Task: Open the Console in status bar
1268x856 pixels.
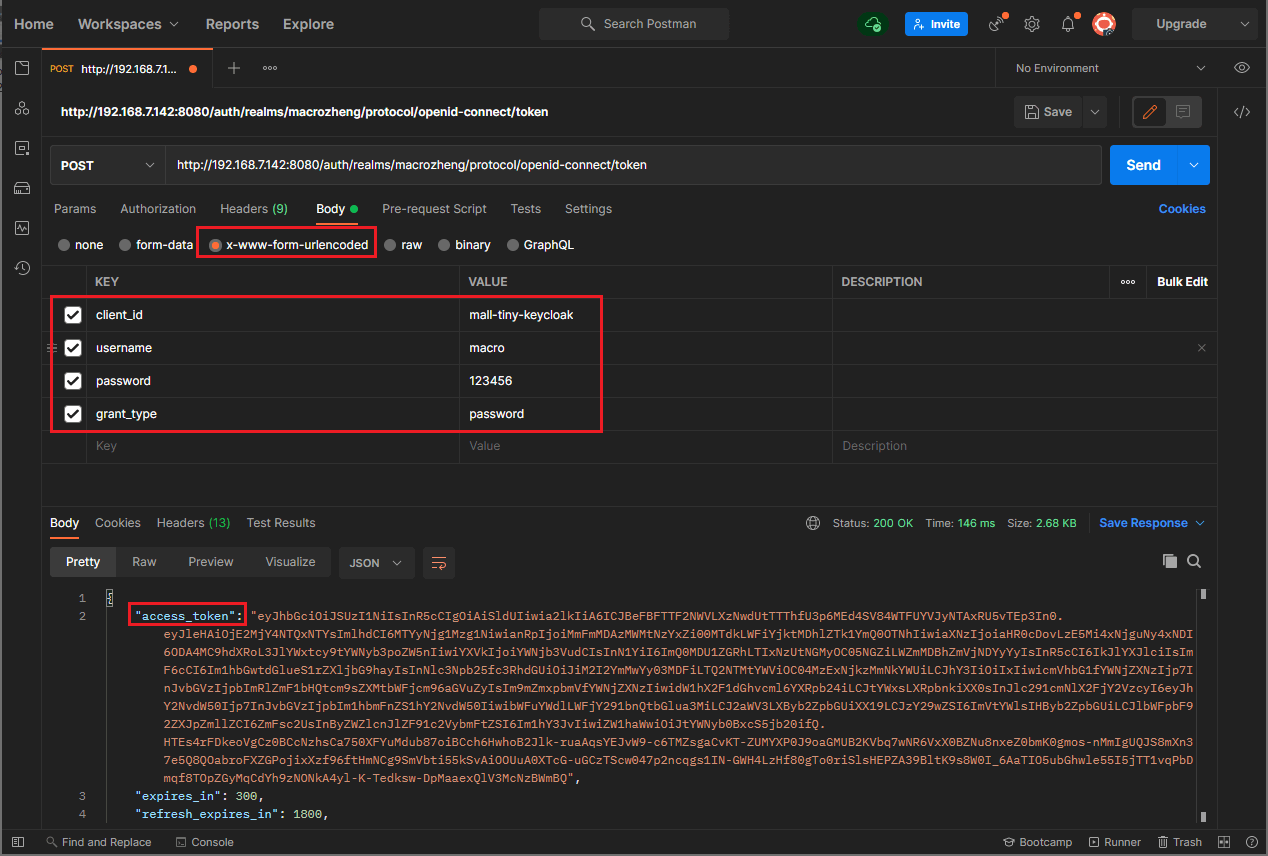Action: pyautogui.click(x=203, y=842)
